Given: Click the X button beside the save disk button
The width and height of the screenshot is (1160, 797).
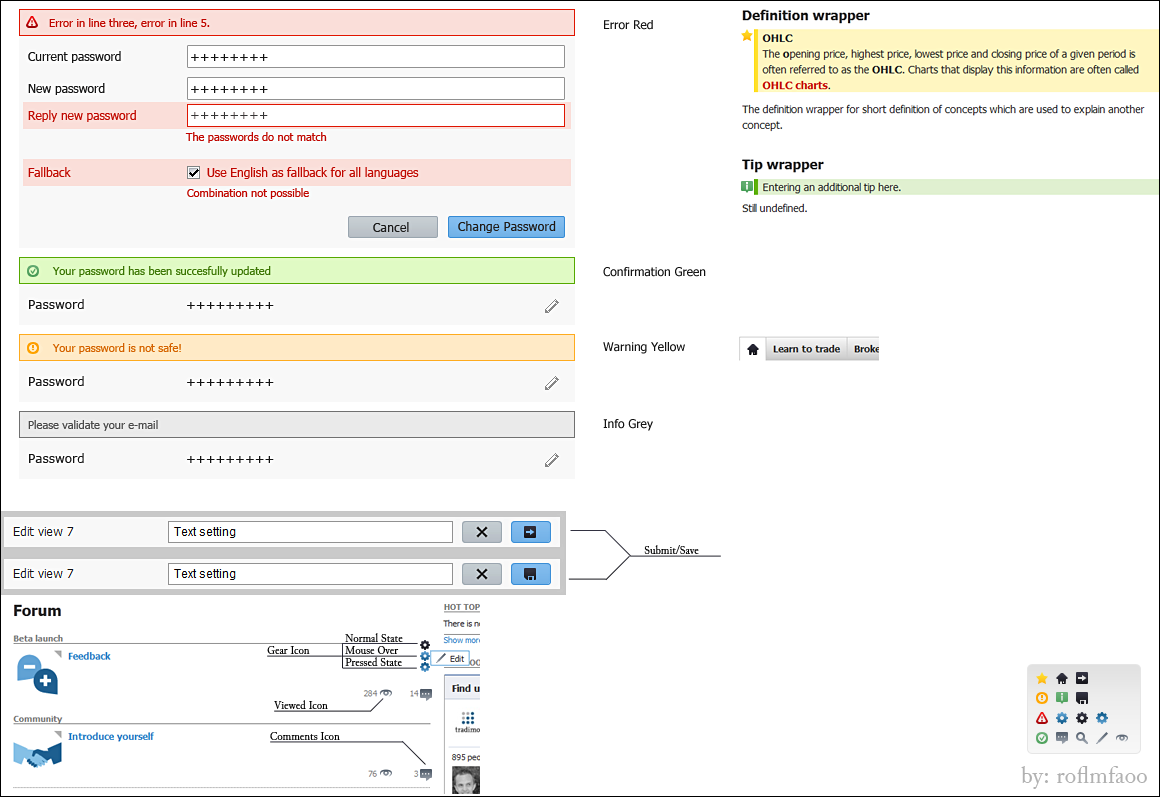Looking at the screenshot, I should (482, 574).
